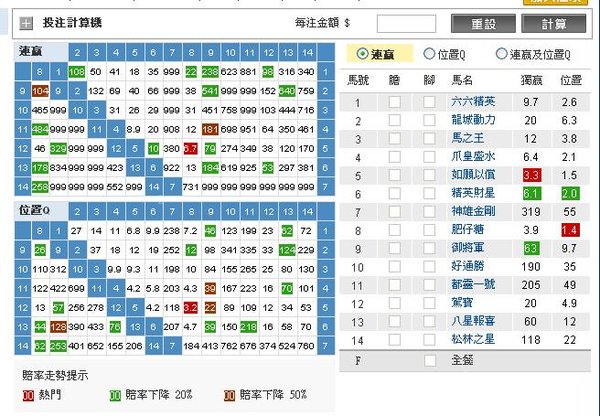This screenshot has width=600, height=416.
Task: Open horse name link 神雄金剛
Action: (473, 211)
